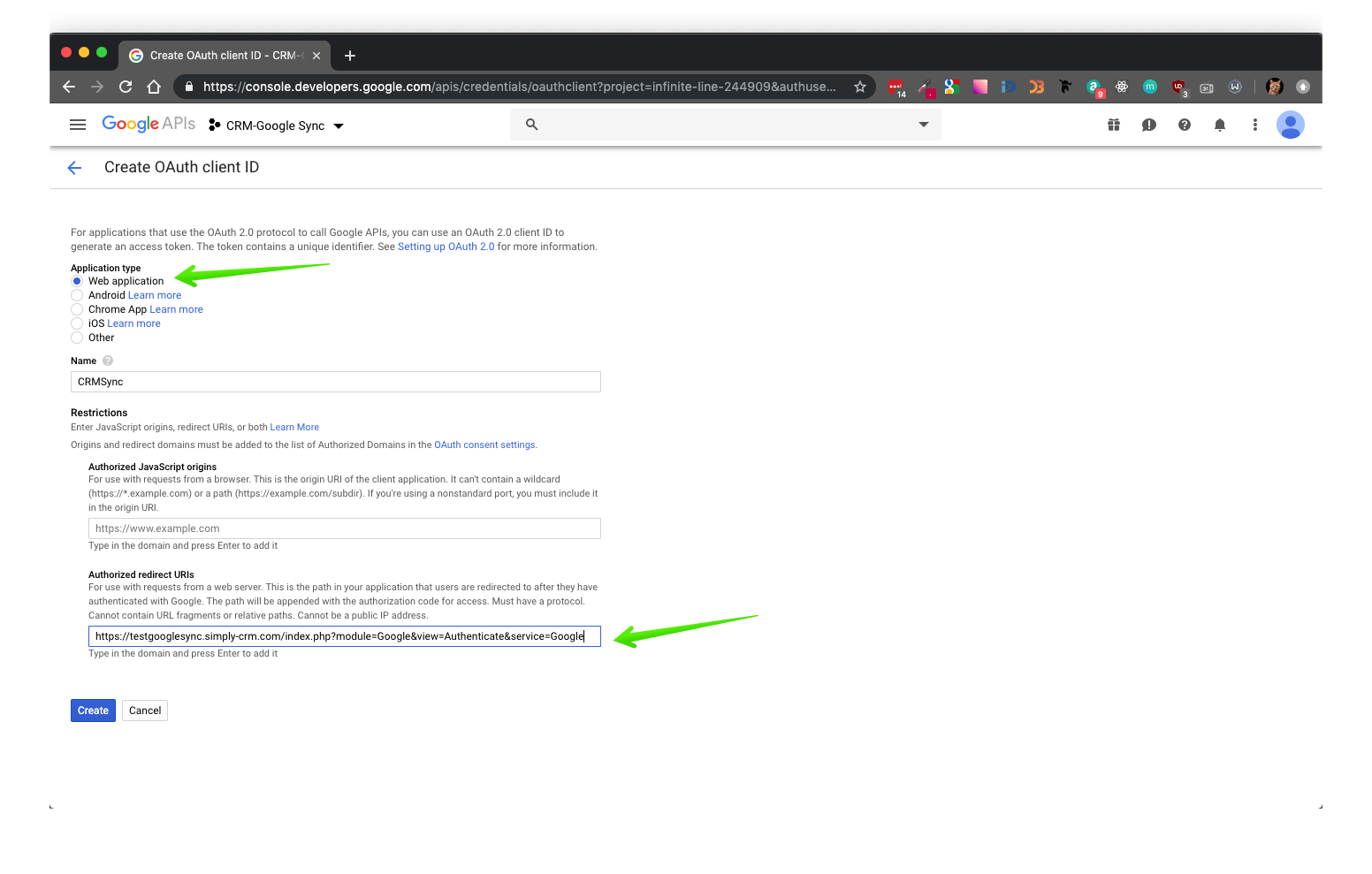
Task: Click the Name field help icon
Action: (108, 361)
